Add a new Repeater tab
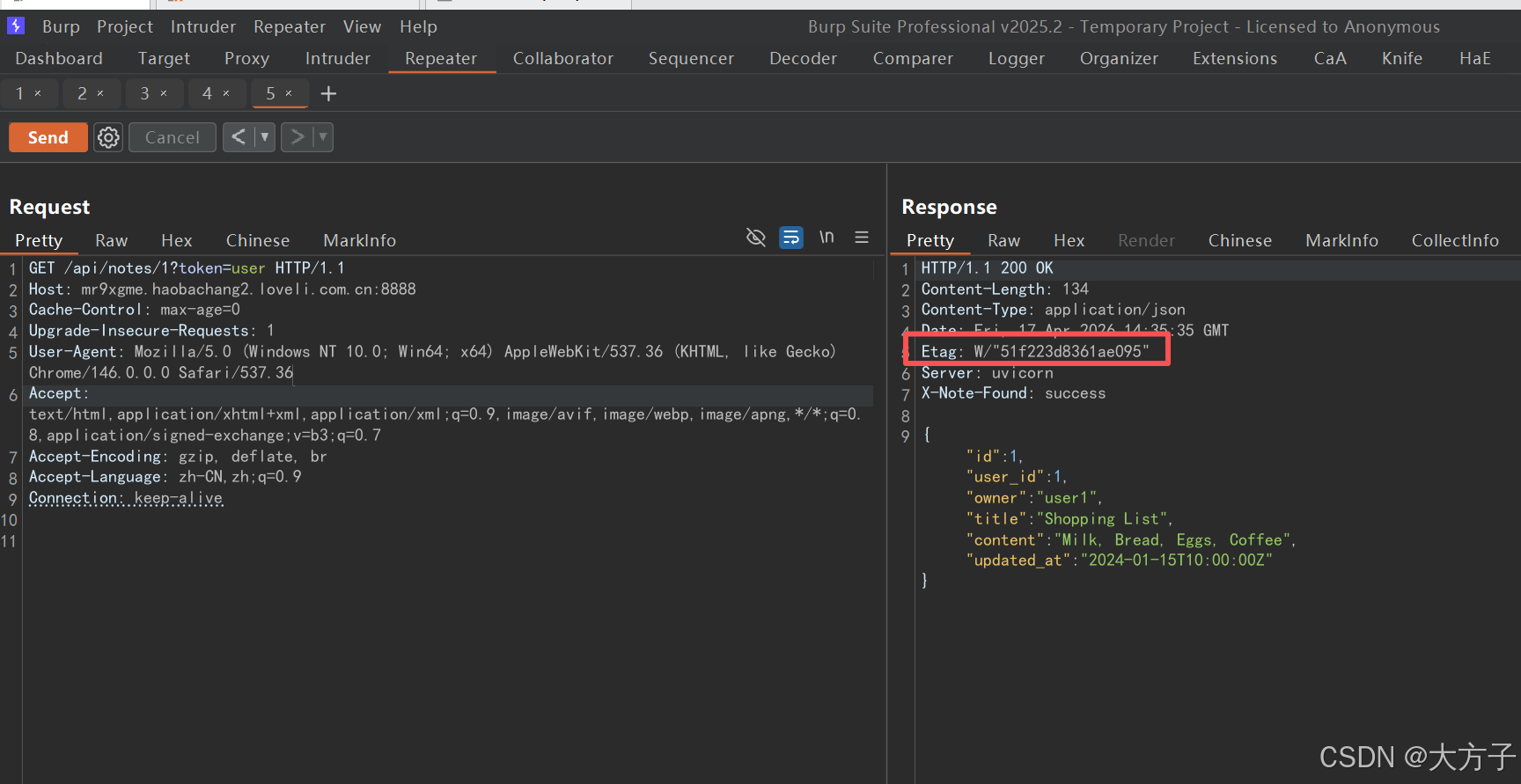The width and height of the screenshot is (1521, 784). 328,93
